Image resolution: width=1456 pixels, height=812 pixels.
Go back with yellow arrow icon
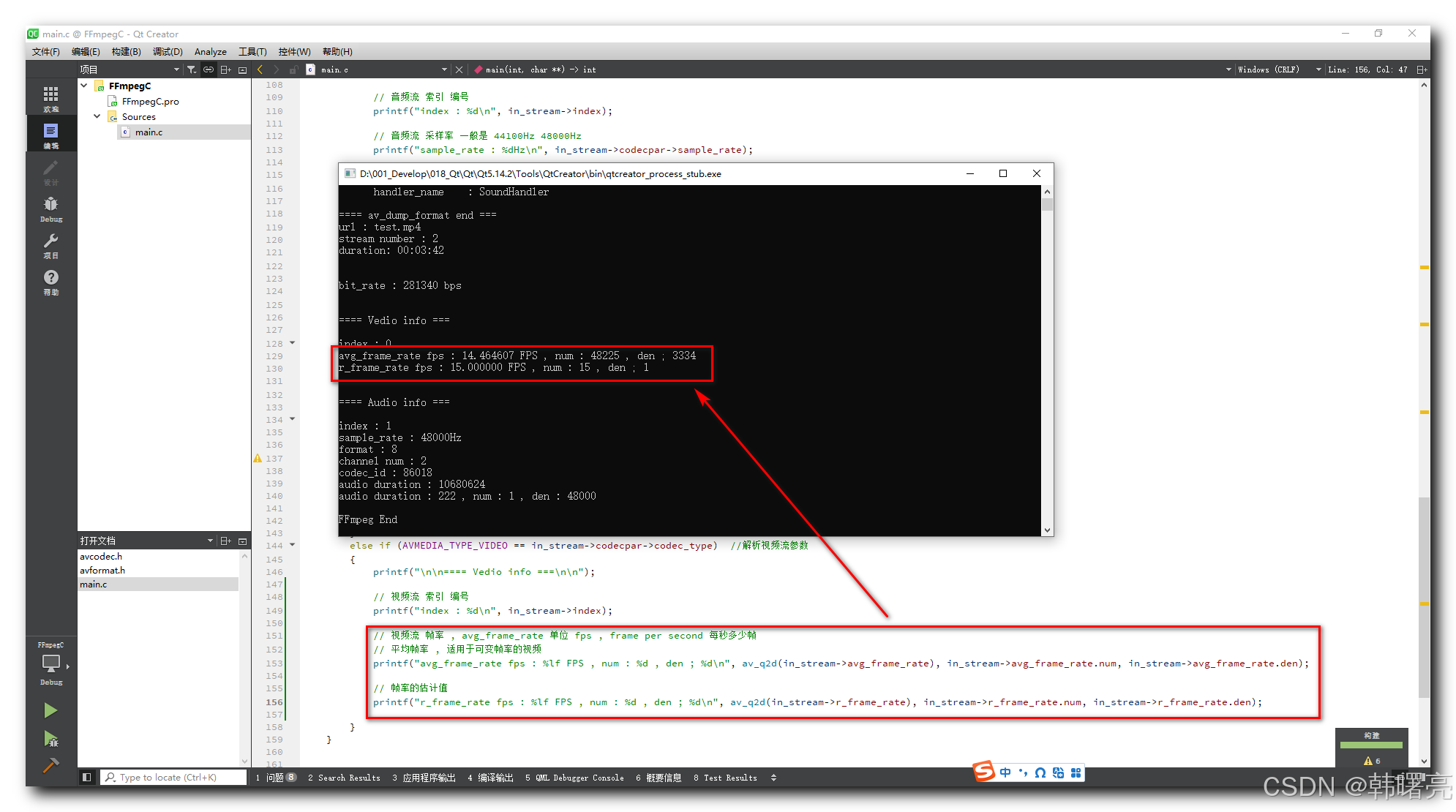260,69
